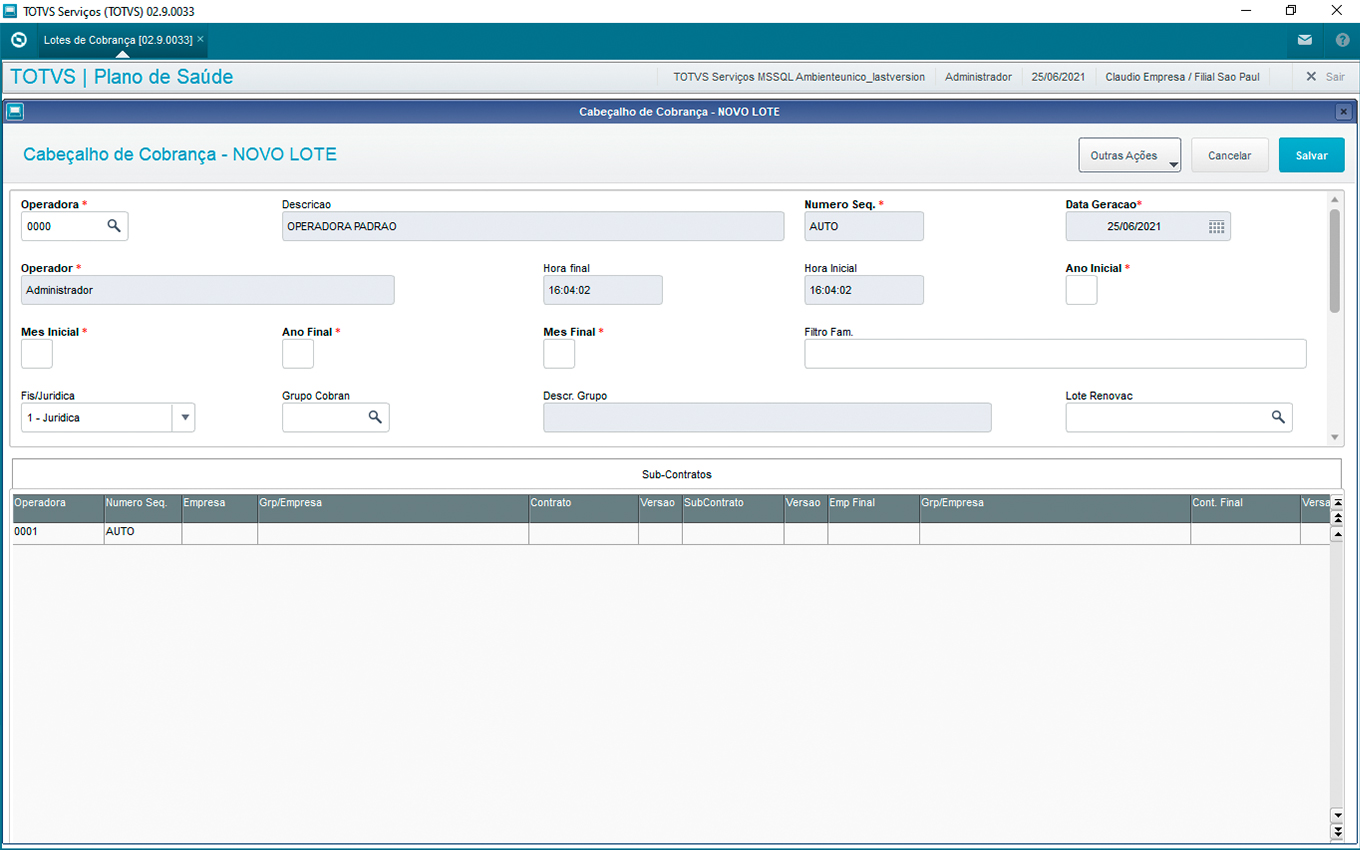Click the Filtro Fam. text field
1360x850 pixels.
pos(1054,354)
